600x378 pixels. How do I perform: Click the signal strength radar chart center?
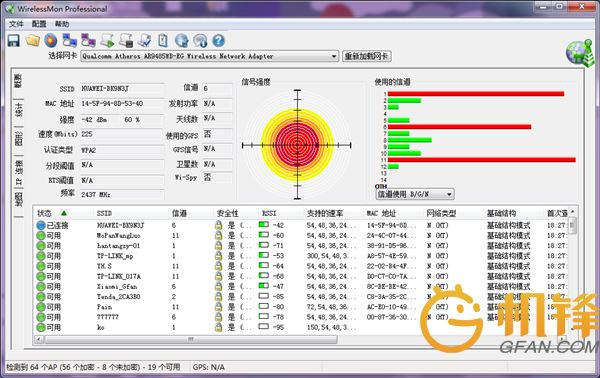point(297,145)
